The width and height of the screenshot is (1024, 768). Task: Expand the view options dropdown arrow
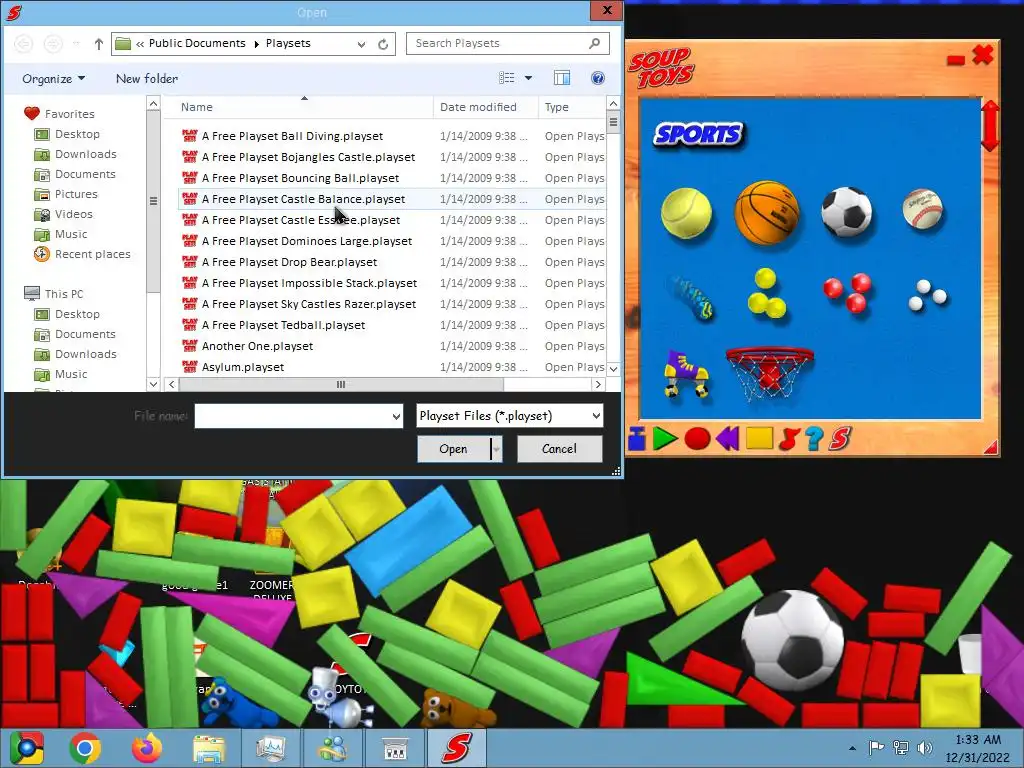click(528, 78)
